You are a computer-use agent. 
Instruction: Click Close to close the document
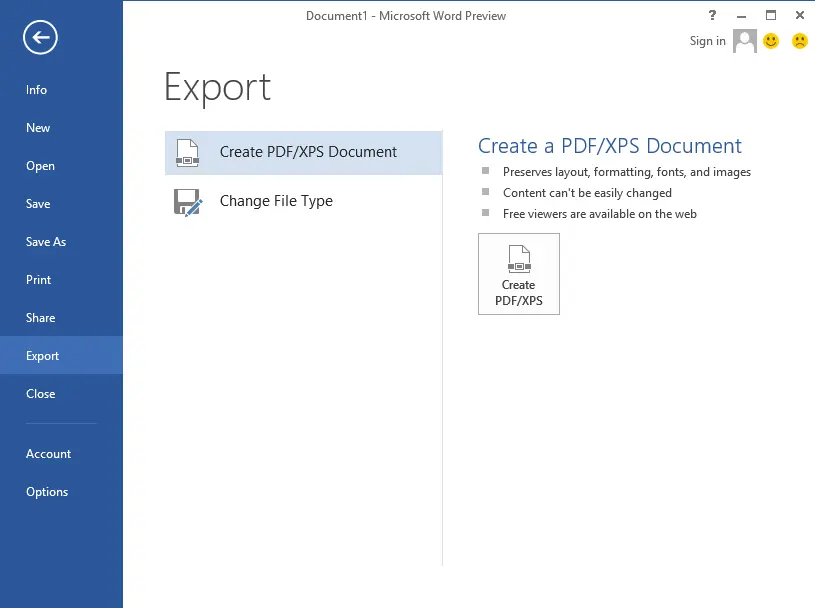tap(40, 393)
